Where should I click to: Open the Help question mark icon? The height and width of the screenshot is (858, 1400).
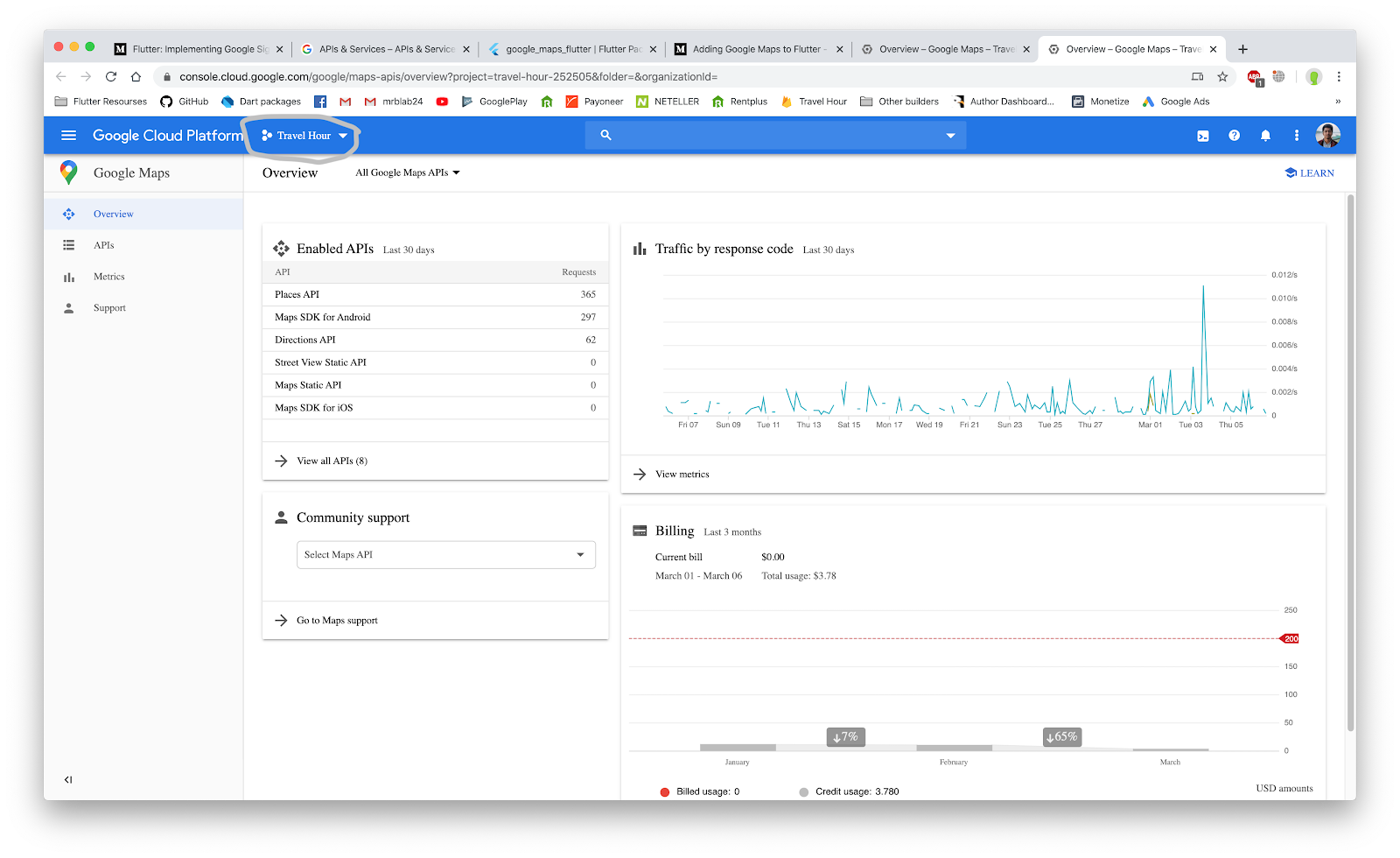(1234, 136)
